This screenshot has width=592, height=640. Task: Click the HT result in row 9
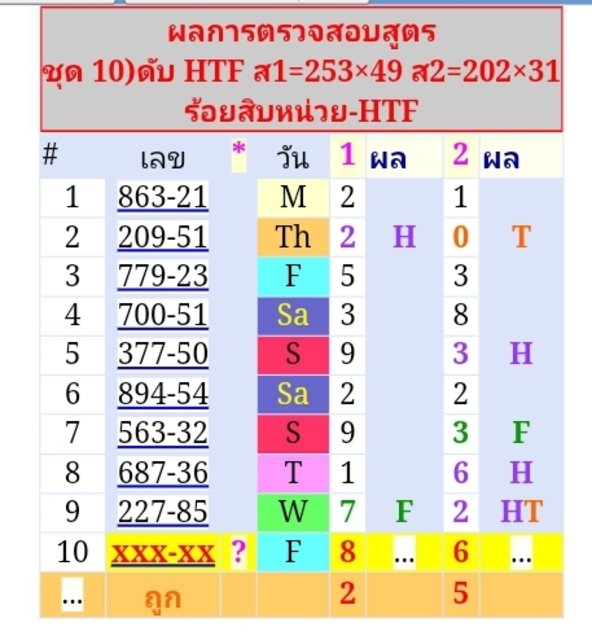click(x=521, y=512)
